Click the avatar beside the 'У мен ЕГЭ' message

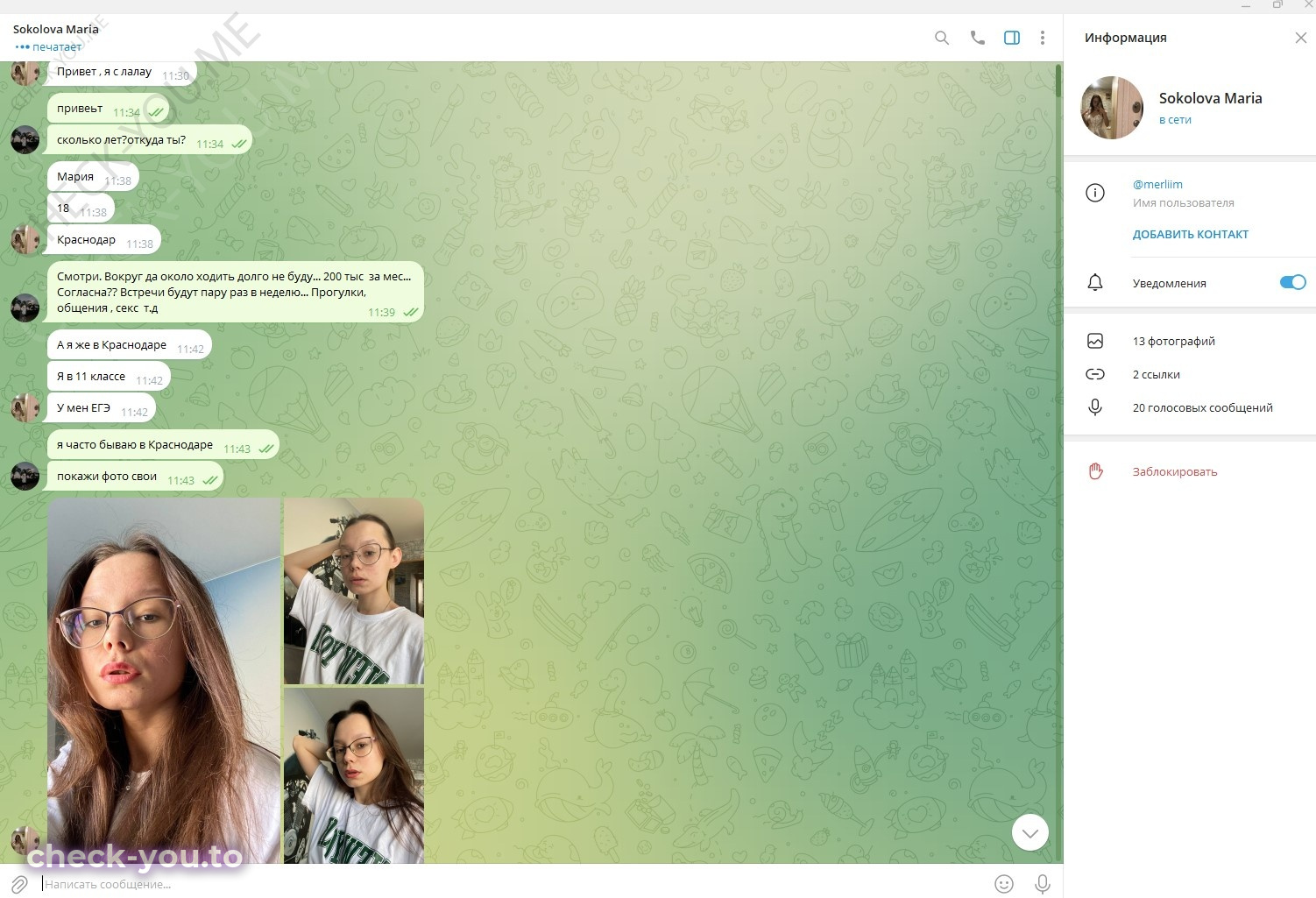coord(25,408)
